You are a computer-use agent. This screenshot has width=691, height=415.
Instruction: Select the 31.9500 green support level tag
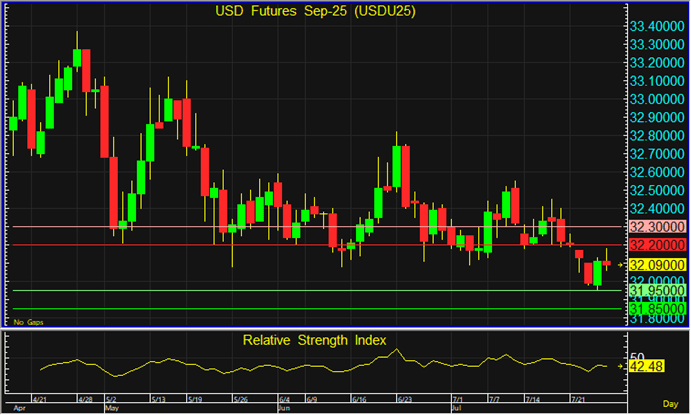(x=655, y=291)
